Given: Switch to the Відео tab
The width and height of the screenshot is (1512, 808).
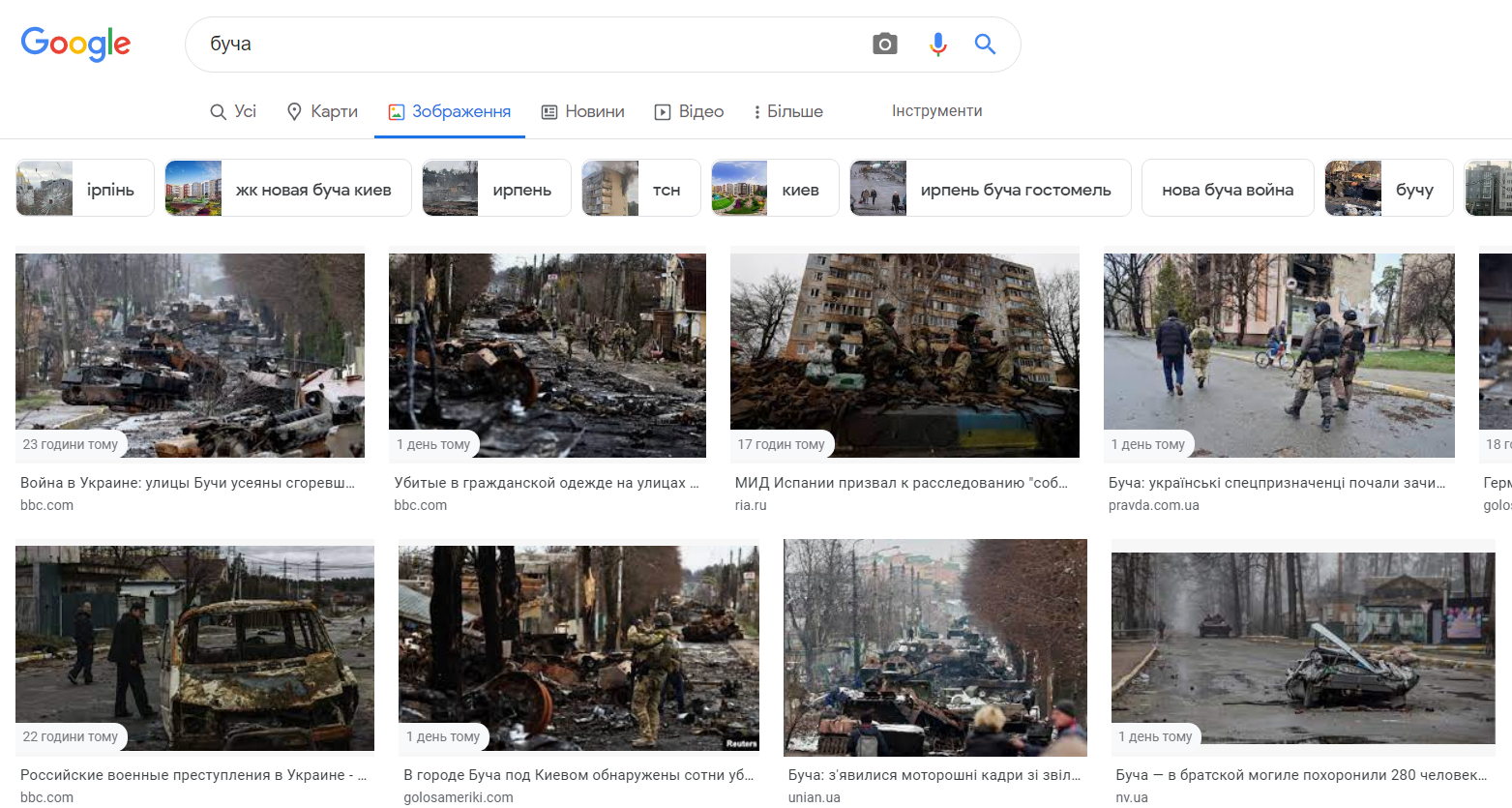Looking at the screenshot, I should pos(689,111).
